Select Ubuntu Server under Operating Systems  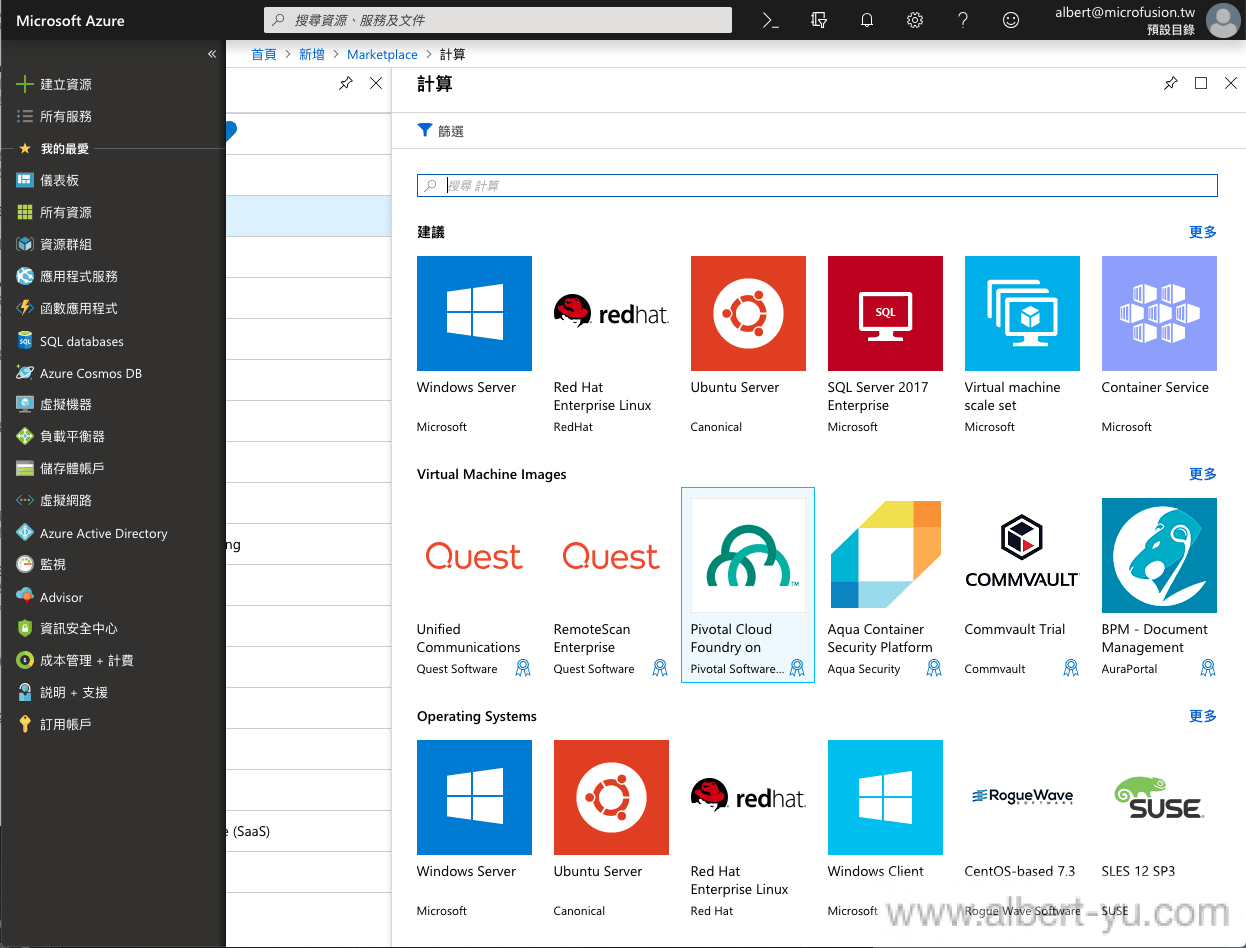(x=611, y=830)
